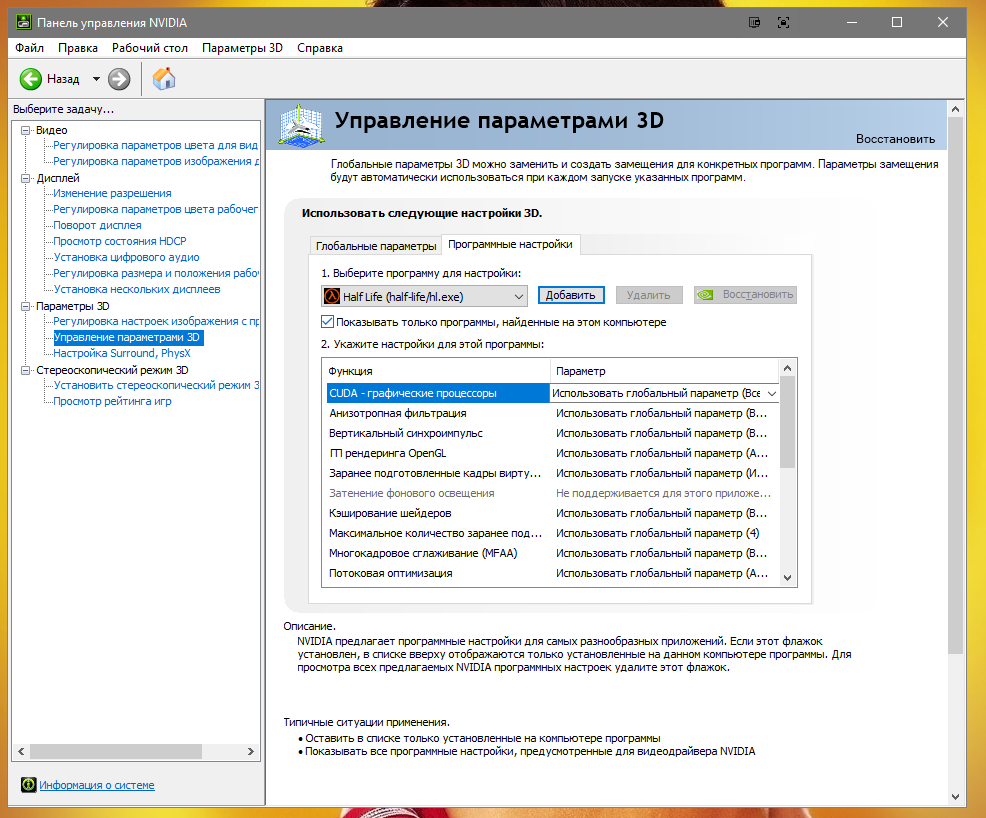
Task: Click the Параметр column header
Action: 665,371
